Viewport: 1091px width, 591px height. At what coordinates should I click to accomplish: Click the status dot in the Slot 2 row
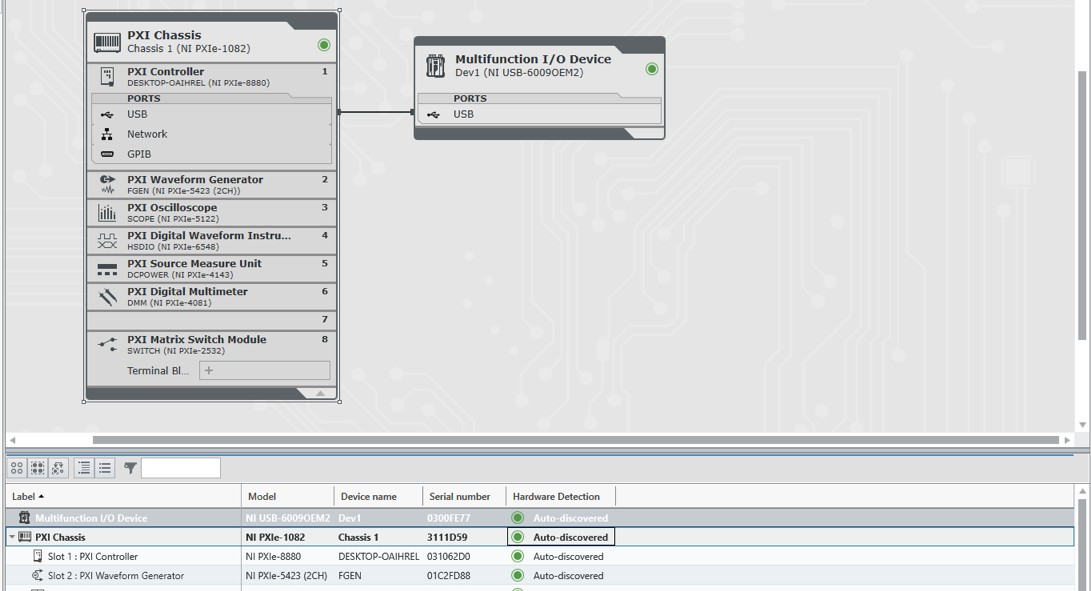517,576
